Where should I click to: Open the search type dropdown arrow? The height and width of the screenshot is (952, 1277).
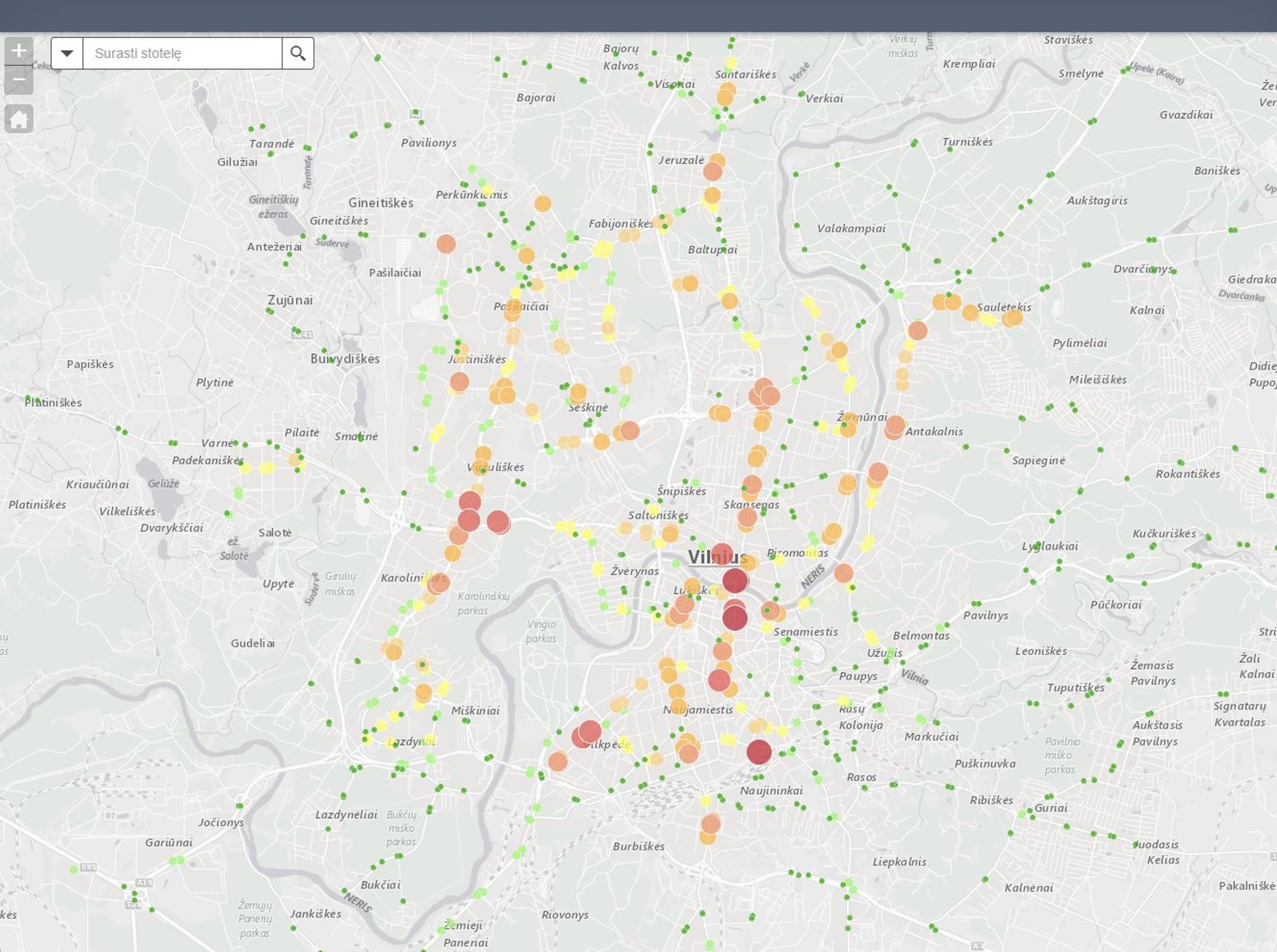pos(66,53)
